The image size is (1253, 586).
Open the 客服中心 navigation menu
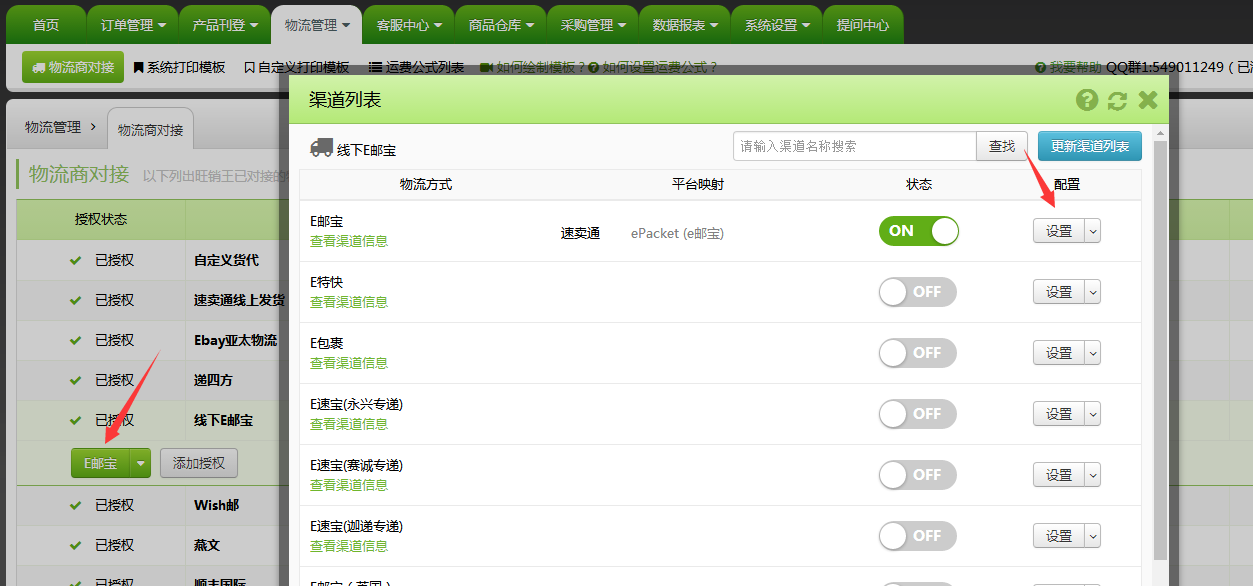click(x=408, y=25)
